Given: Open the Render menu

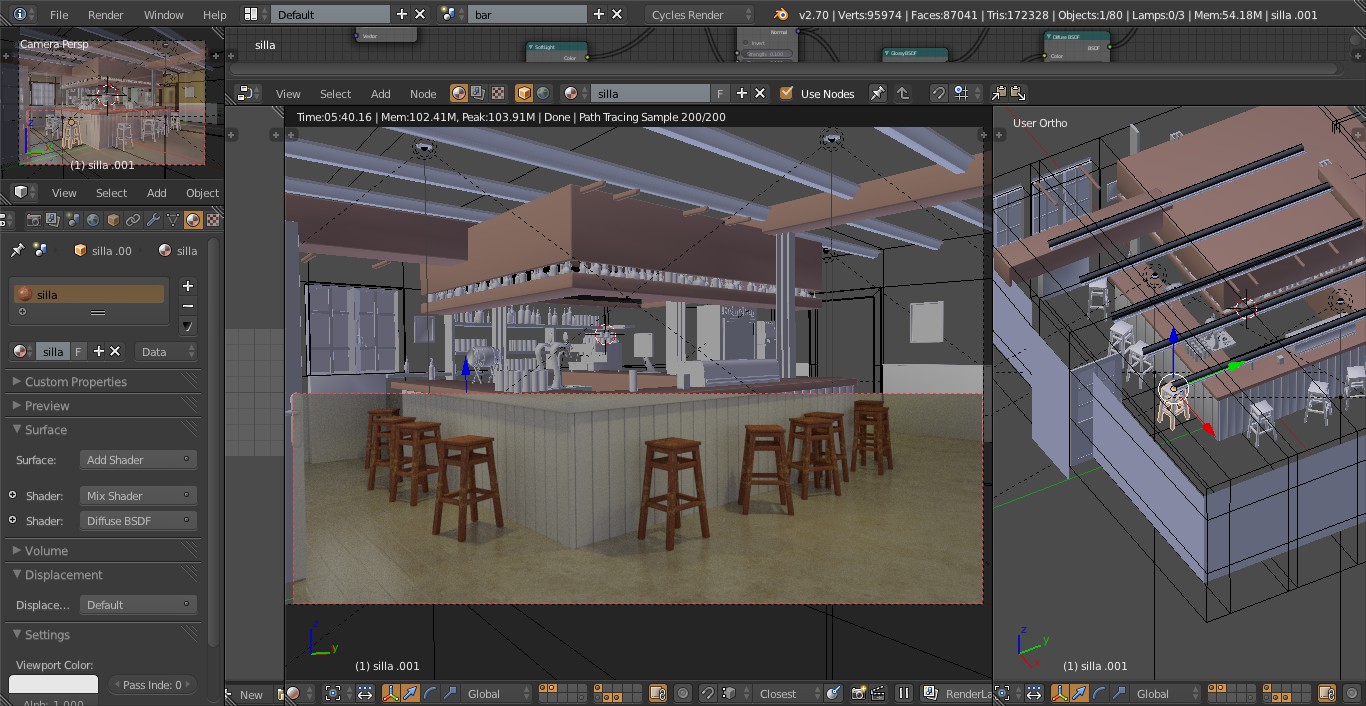Looking at the screenshot, I should click(x=106, y=15).
